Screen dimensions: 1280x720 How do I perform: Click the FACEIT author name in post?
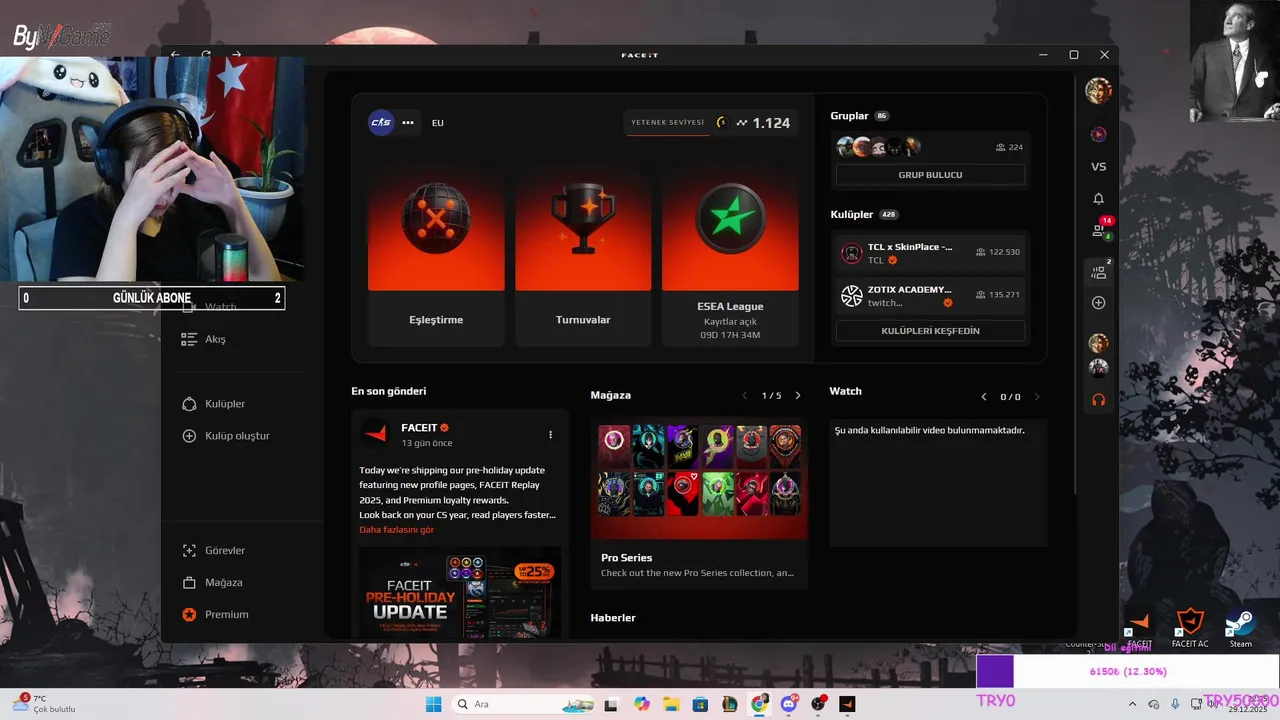[419, 428]
